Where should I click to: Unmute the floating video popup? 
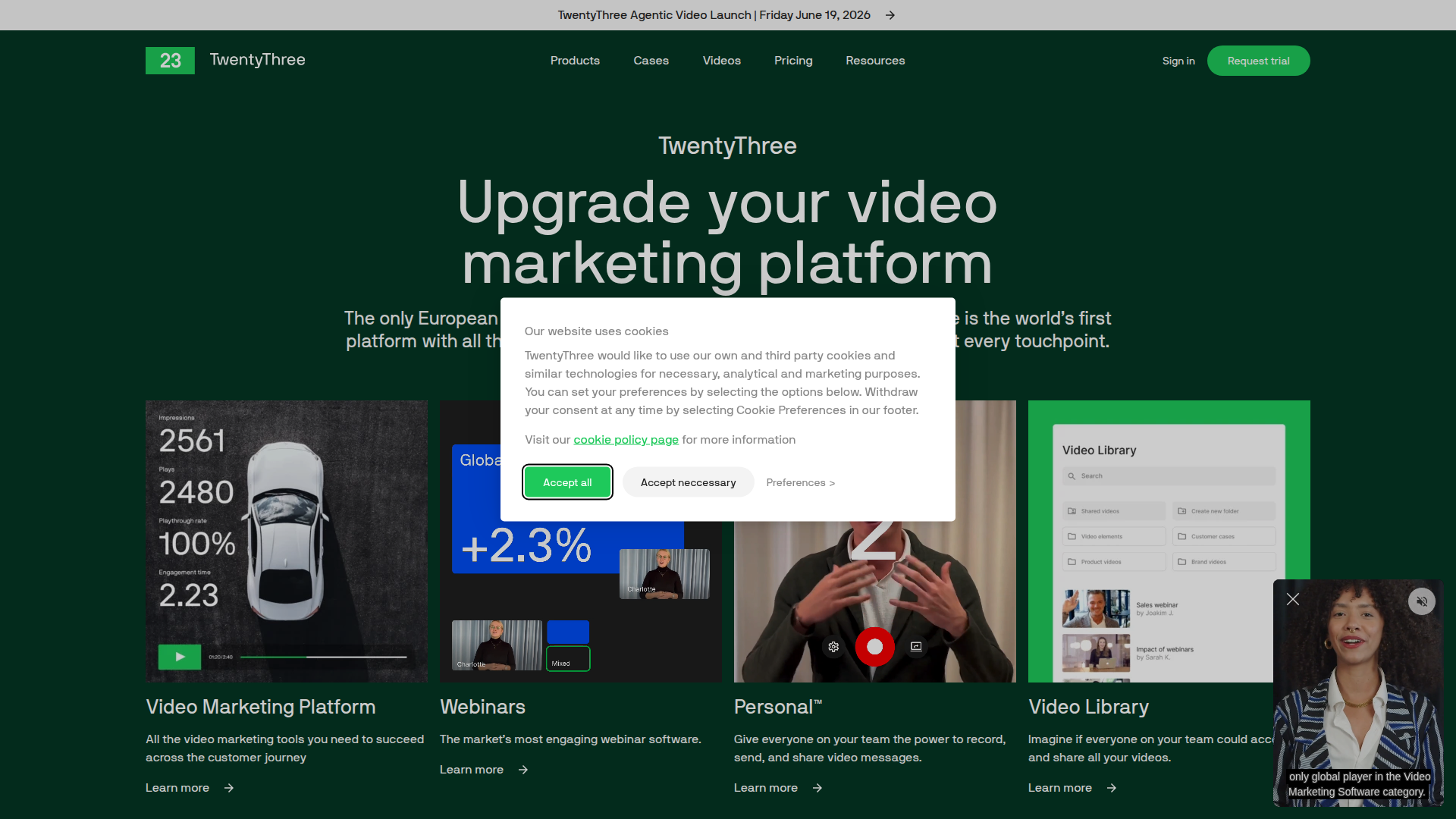1422,601
